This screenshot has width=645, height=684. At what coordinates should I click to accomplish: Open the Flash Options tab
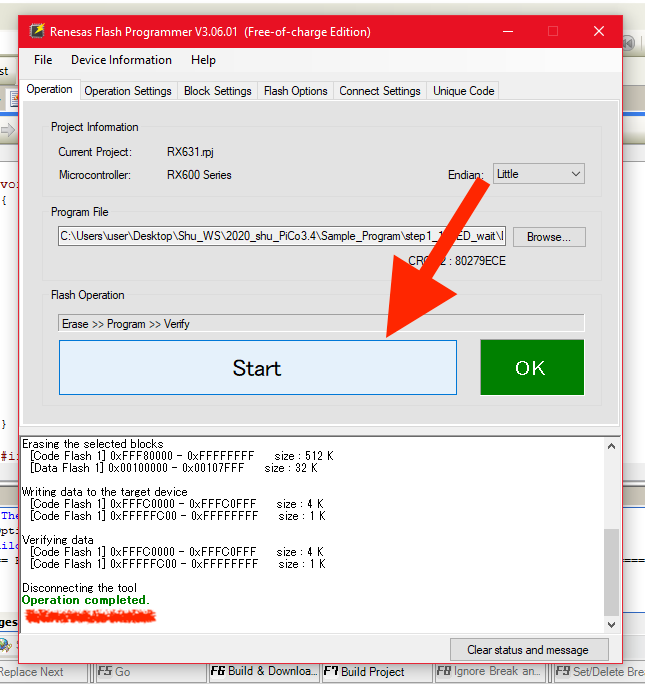295,91
